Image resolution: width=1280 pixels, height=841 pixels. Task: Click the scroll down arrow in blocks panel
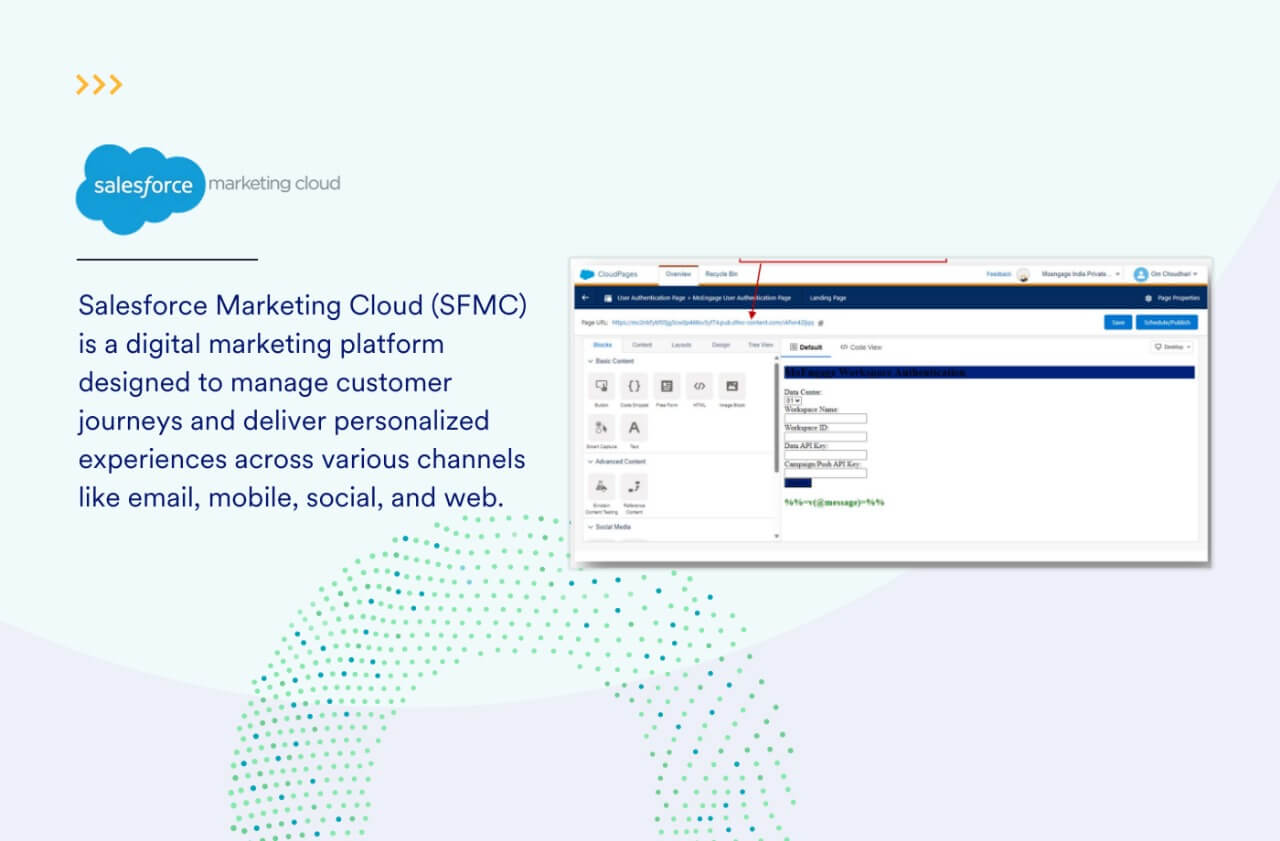[x=776, y=536]
